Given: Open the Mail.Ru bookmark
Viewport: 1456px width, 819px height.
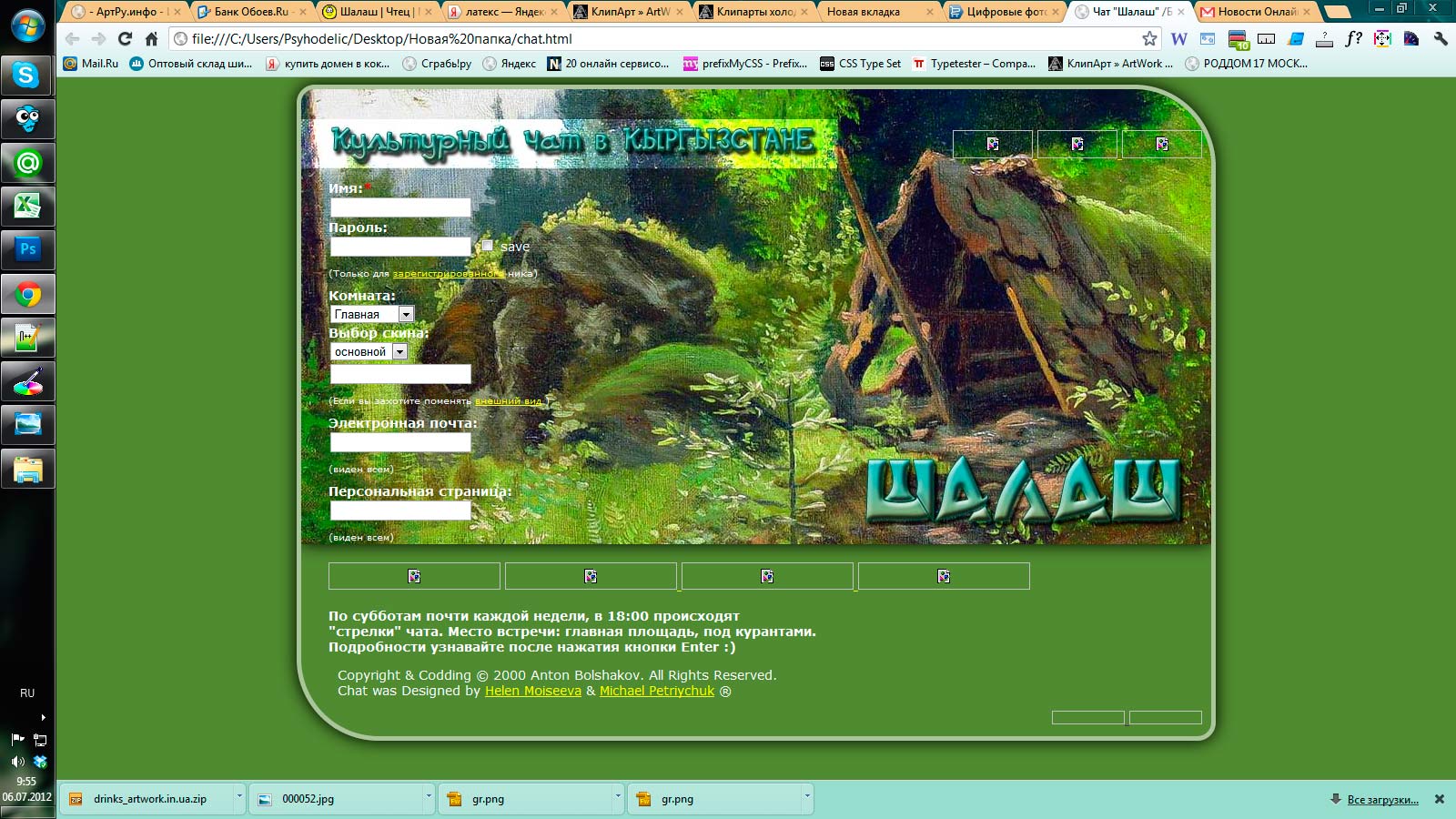Looking at the screenshot, I should [91, 64].
